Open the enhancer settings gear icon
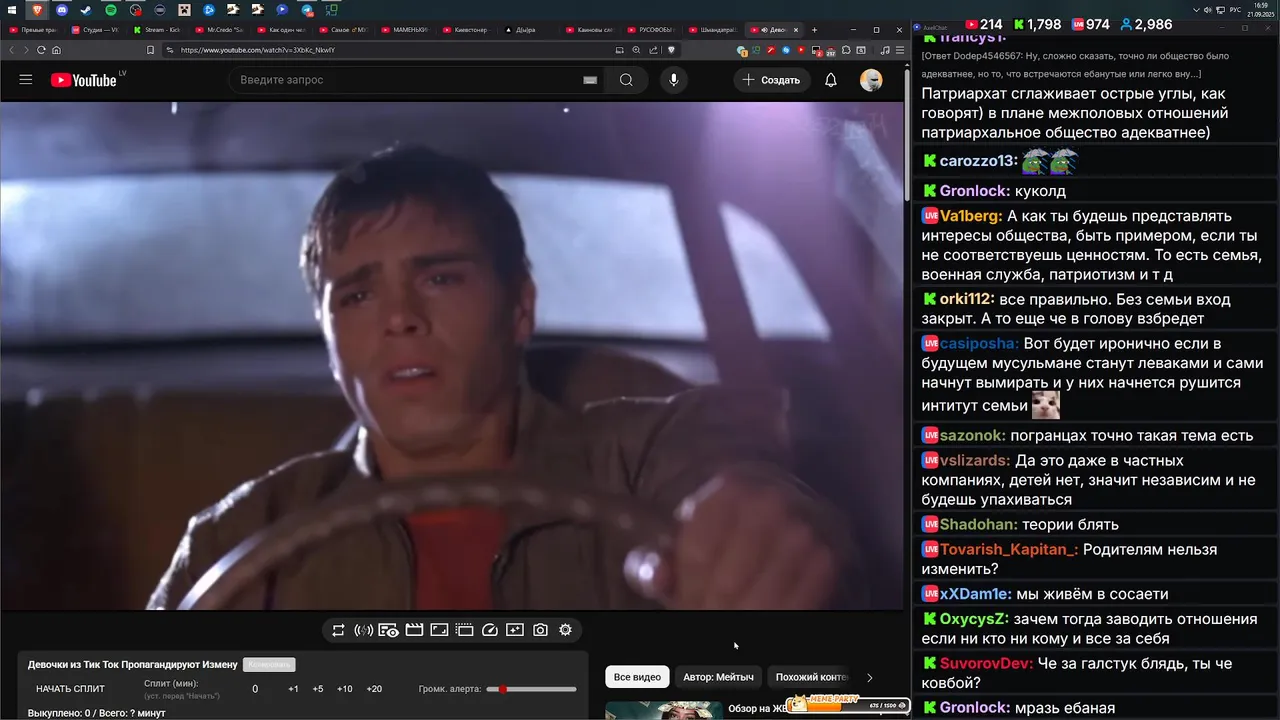1280x720 pixels. [565, 630]
